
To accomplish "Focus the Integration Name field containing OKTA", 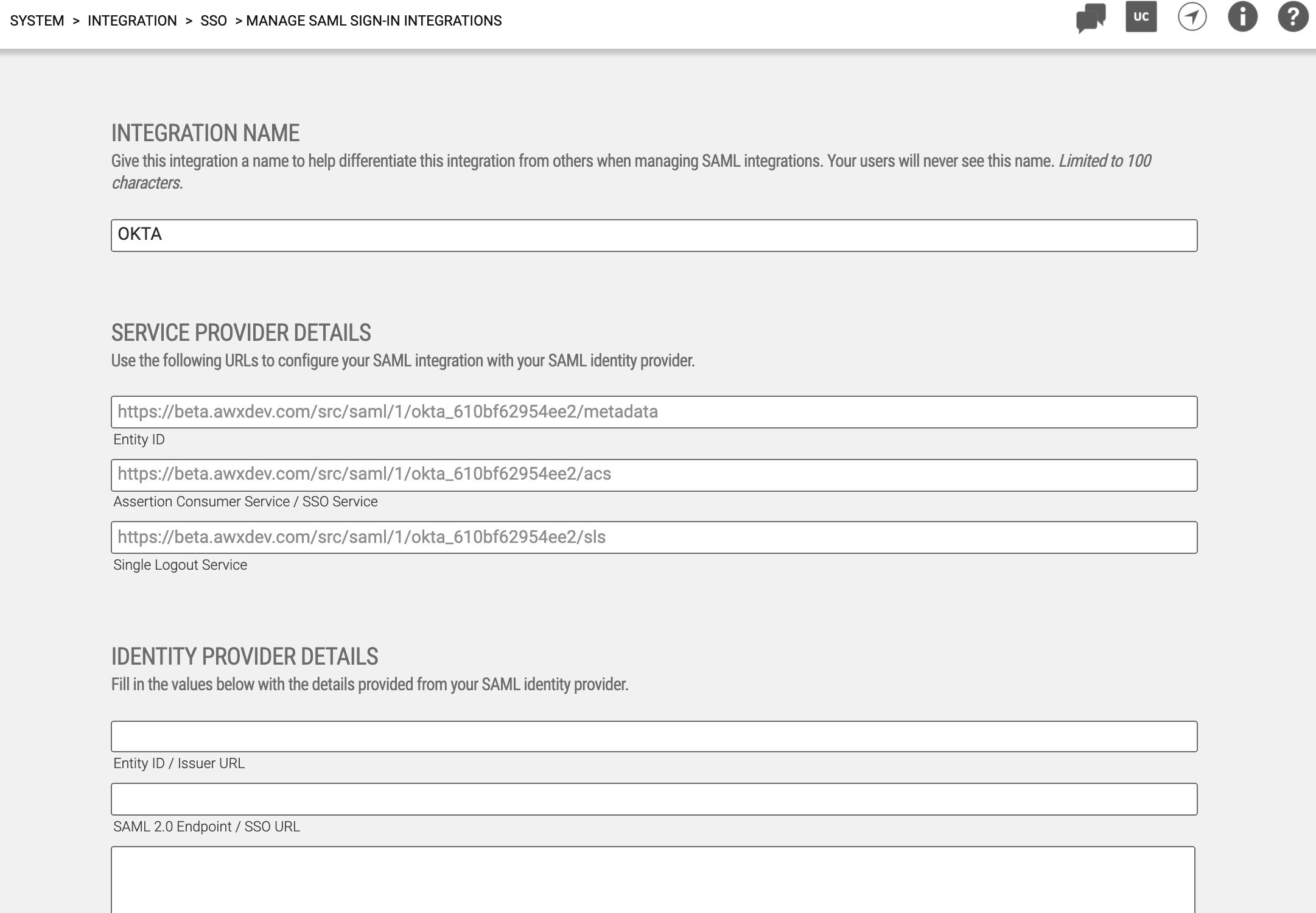I will tap(654, 236).
